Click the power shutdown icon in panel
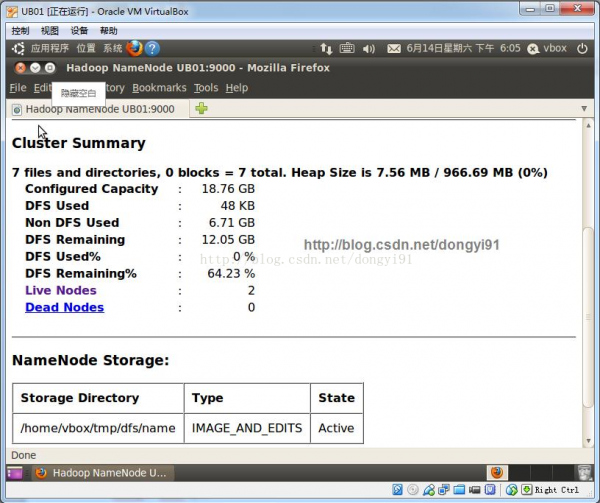This screenshot has width=600, height=503. click(582, 49)
